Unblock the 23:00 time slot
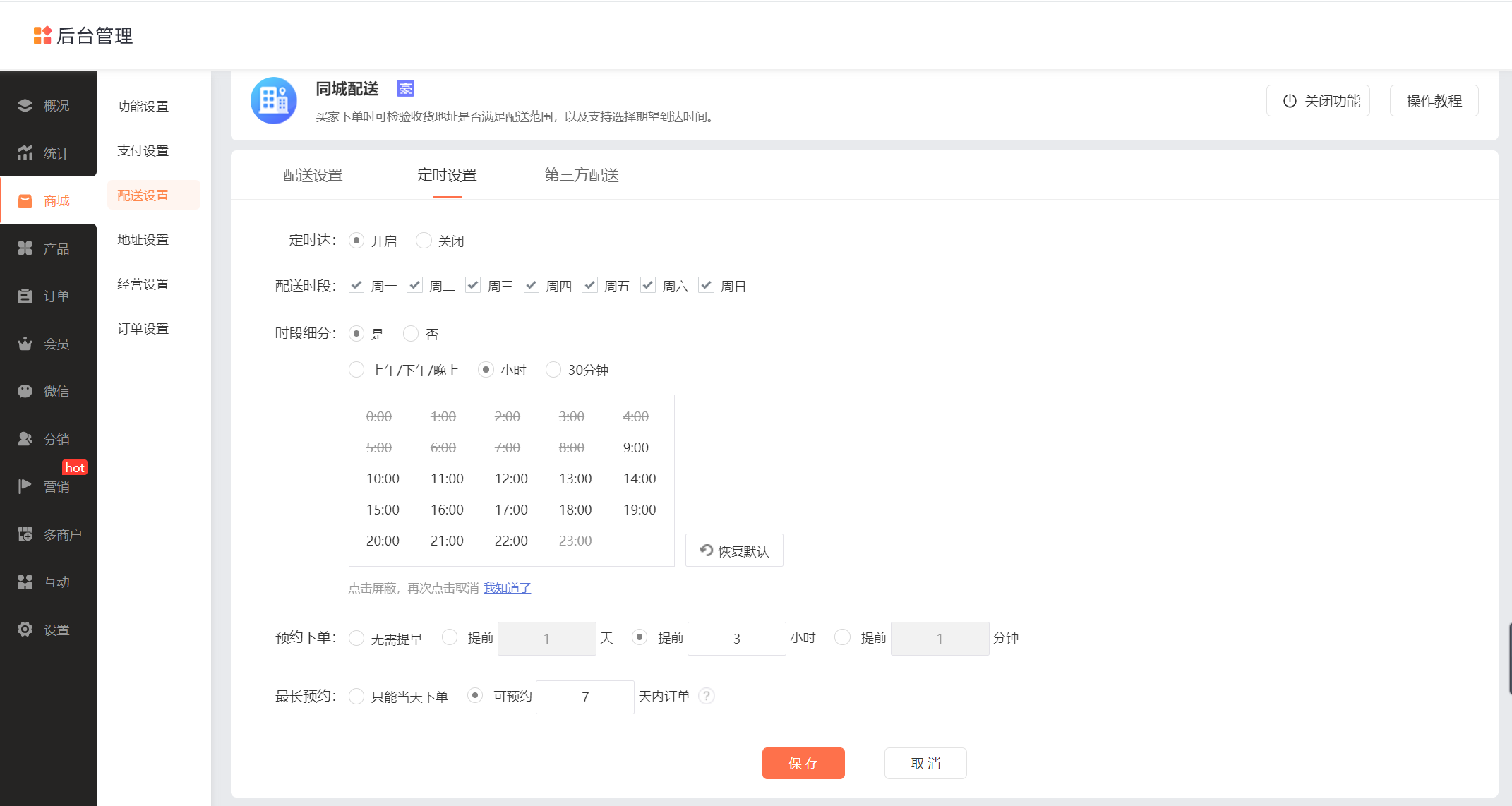Image resolution: width=1512 pixels, height=806 pixels. (x=575, y=541)
